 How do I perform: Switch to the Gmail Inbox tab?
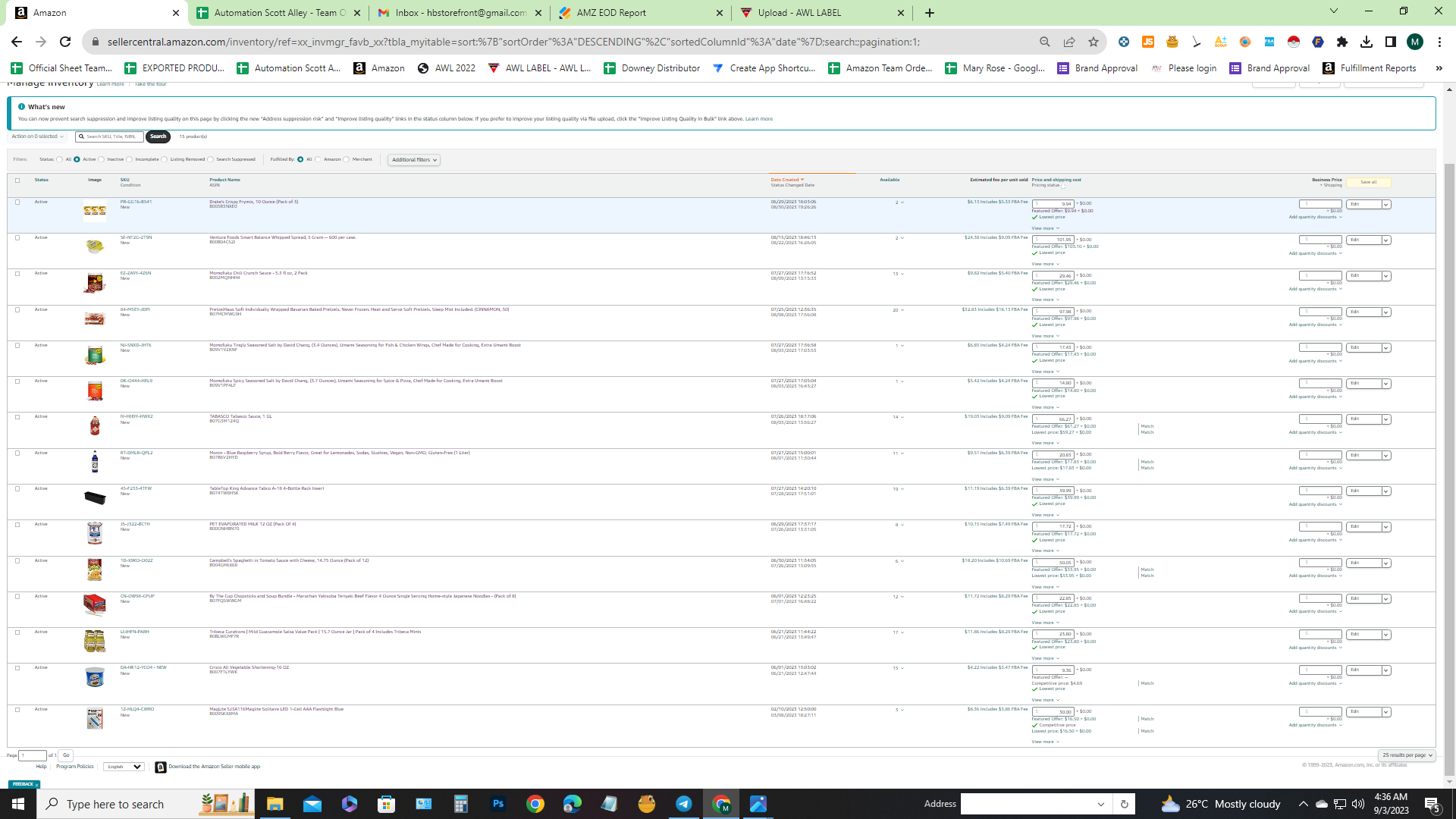pos(460,13)
